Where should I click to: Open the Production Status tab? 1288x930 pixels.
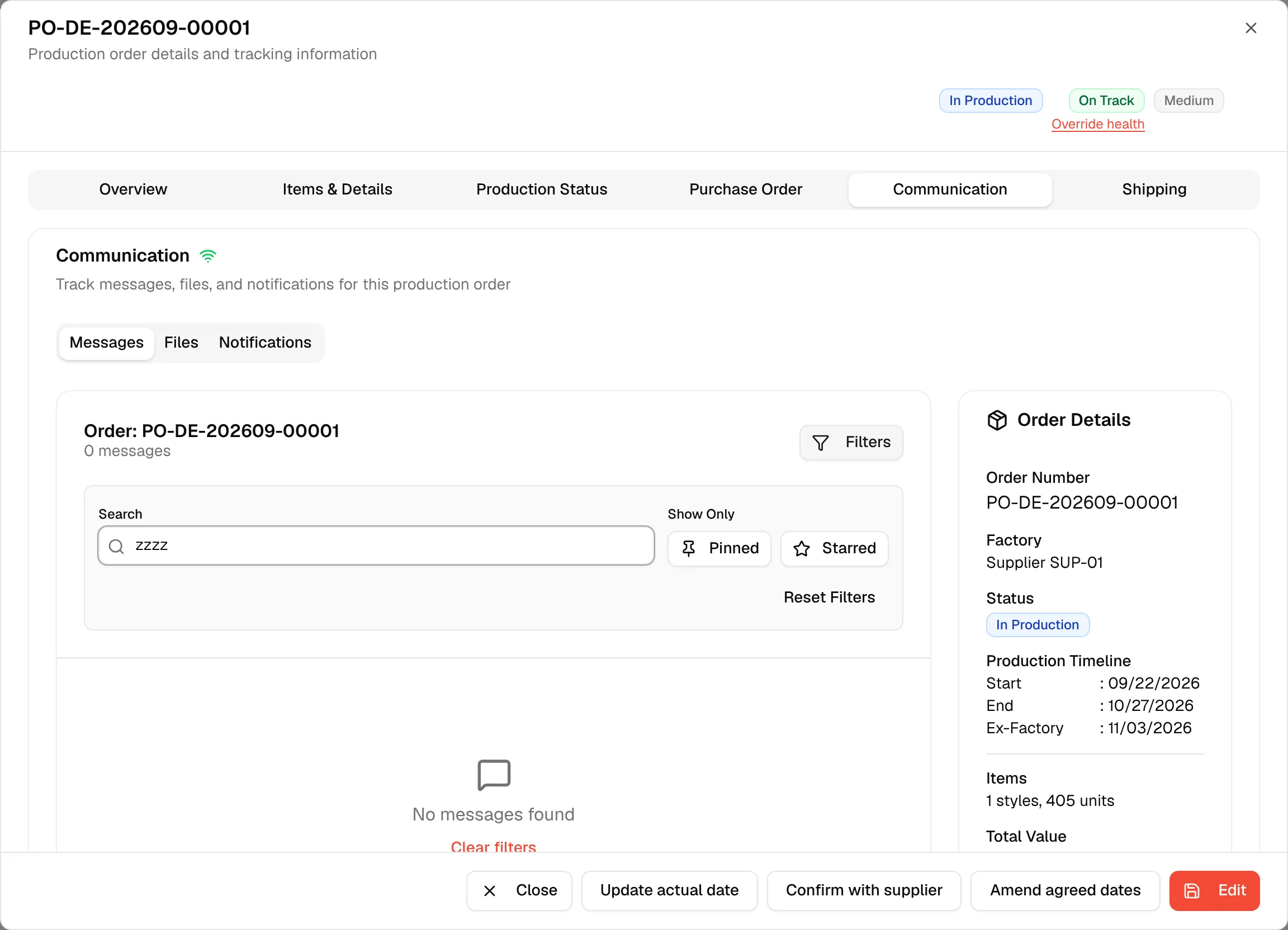(542, 189)
